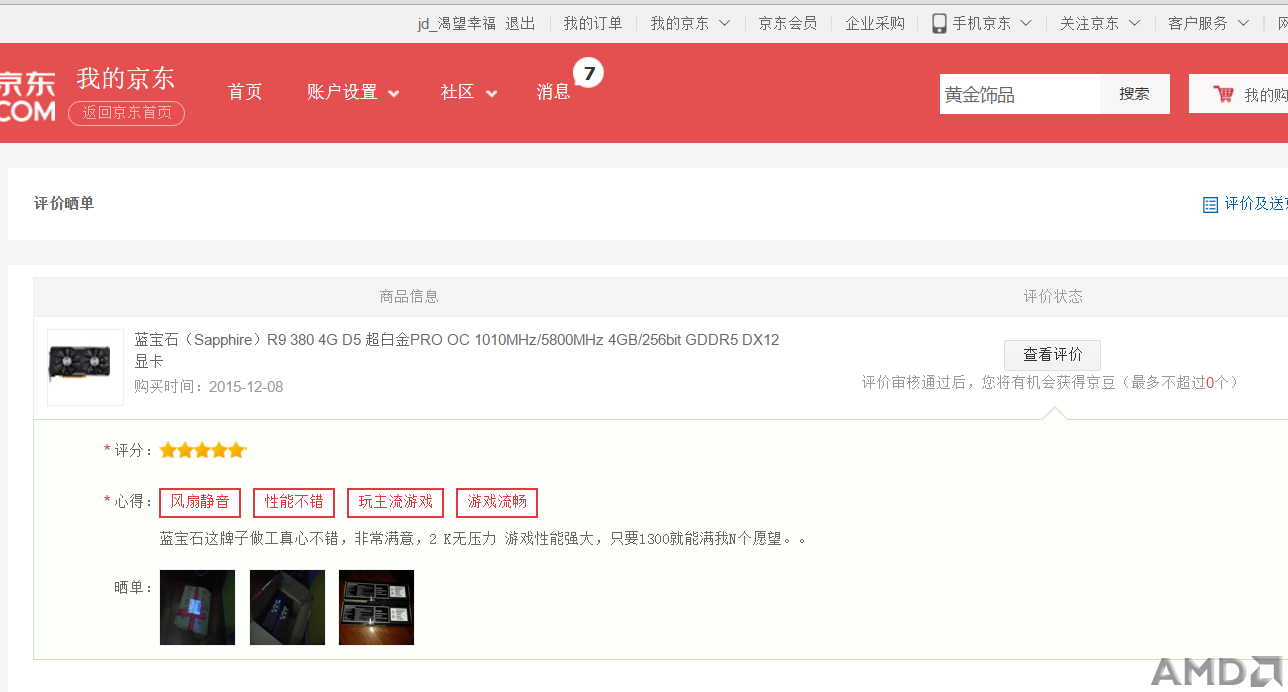Open 我的订单 link
The height and width of the screenshot is (692, 1288).
pyautogui.click(x=593, y=23)
